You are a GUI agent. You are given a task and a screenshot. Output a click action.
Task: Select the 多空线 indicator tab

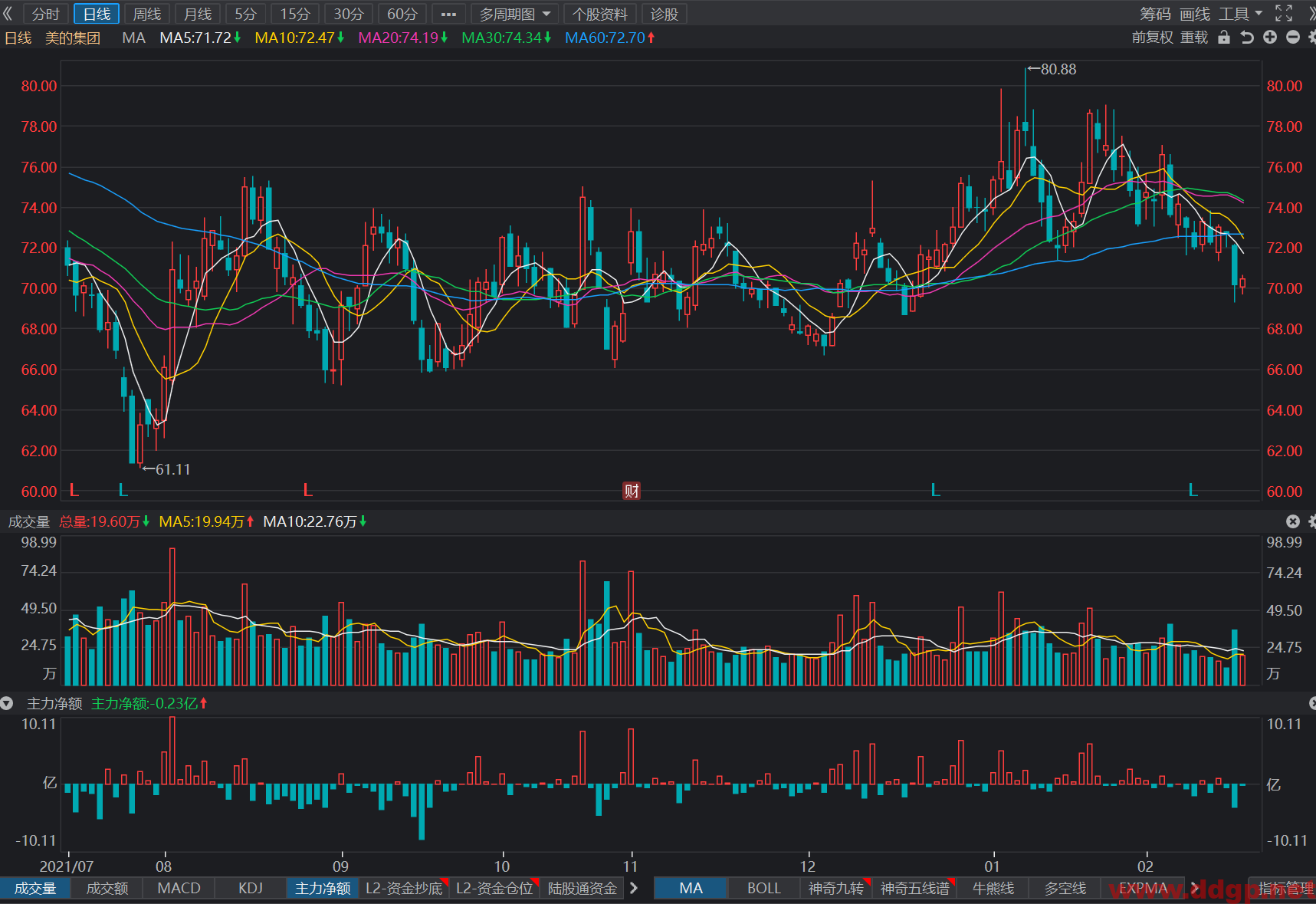coord(1065,888)
